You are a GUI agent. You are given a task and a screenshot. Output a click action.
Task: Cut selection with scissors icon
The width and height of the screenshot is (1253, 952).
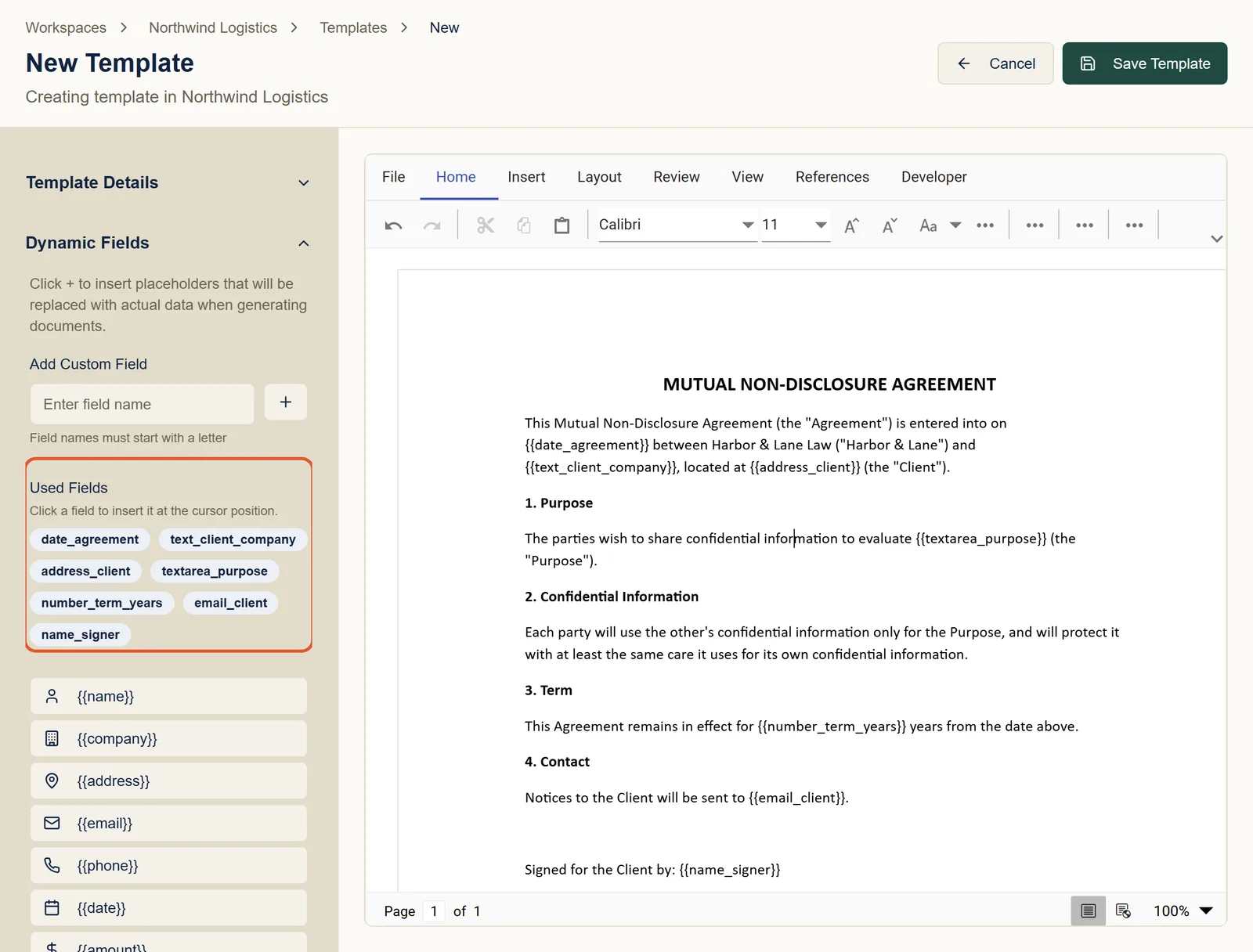[486, 225]
